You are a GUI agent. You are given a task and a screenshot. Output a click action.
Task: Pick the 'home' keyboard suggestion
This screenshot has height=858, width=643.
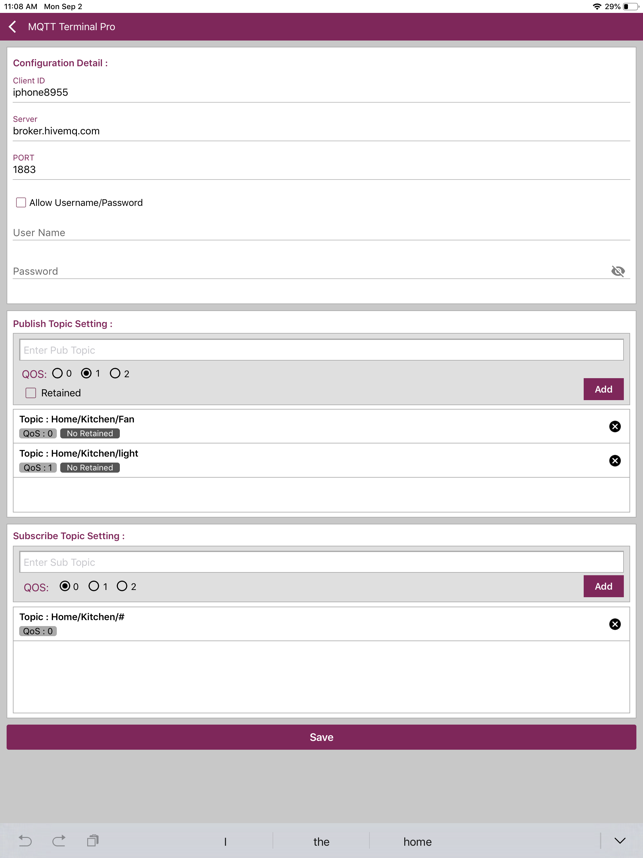click(418, 842)
